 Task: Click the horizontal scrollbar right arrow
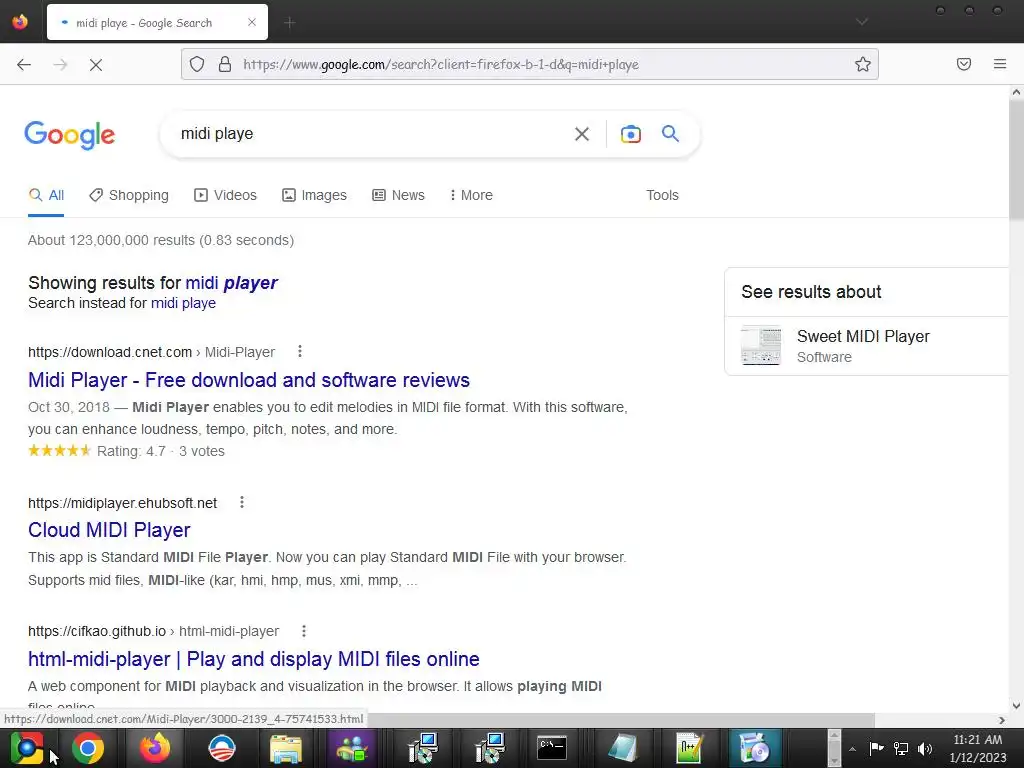point(1002,720)
